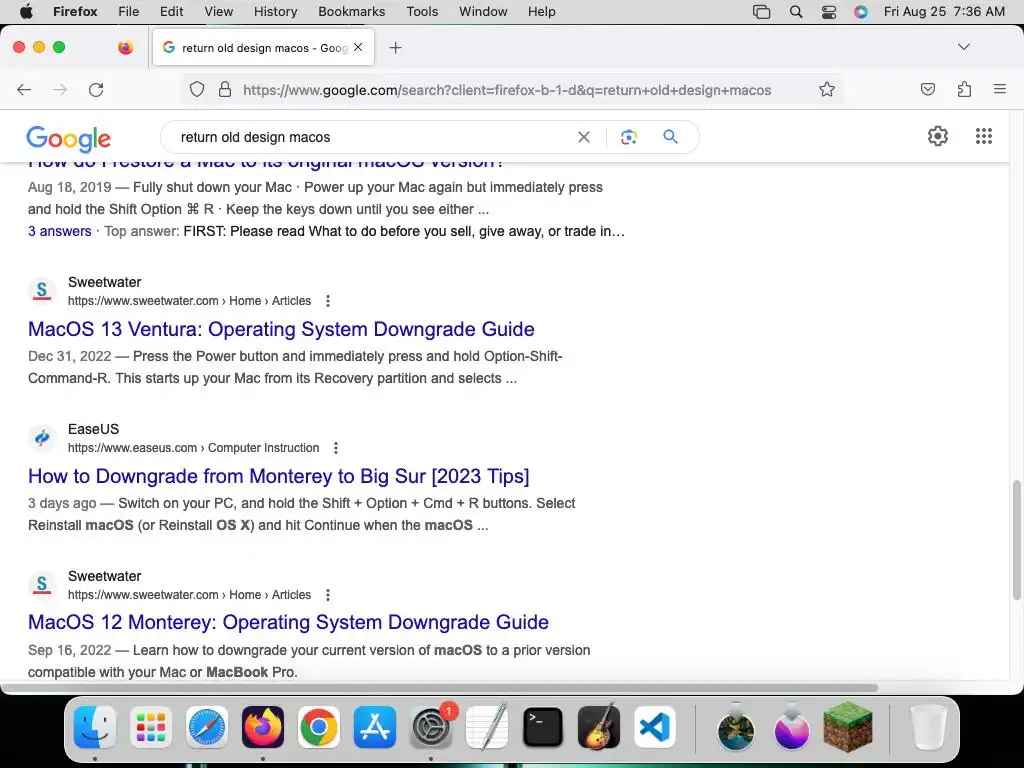The width and height of the screenshot is (1024, 768).
Task: Open System Settings with update badge
Action: pos(431,727)
